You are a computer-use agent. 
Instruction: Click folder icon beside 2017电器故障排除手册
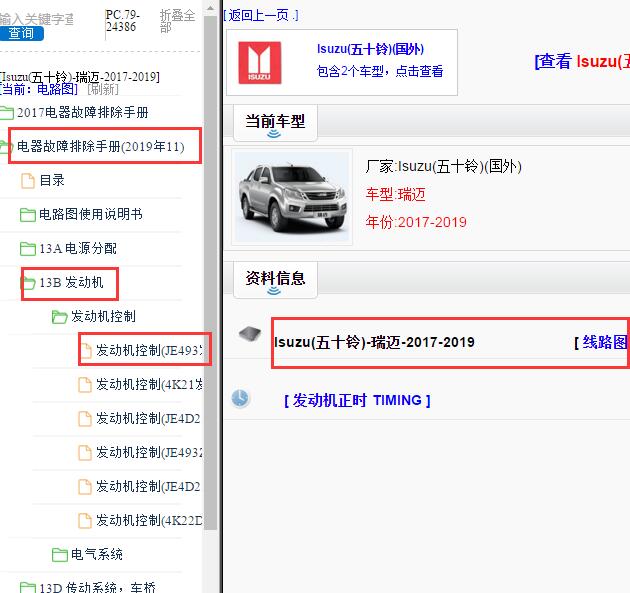click(x=7, y=113)
